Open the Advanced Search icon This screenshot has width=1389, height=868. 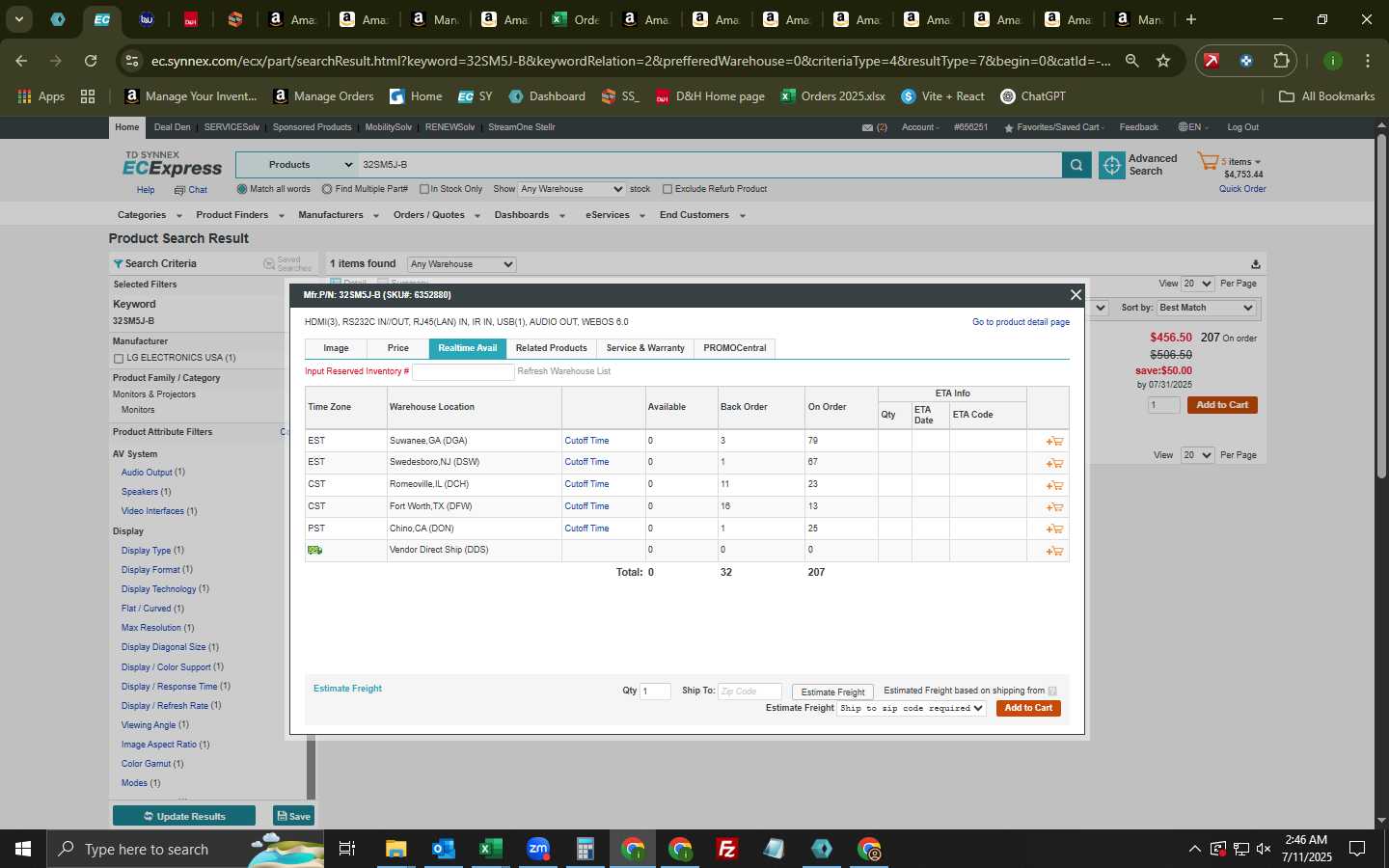pyautogui.click(x=1112, y=166)
